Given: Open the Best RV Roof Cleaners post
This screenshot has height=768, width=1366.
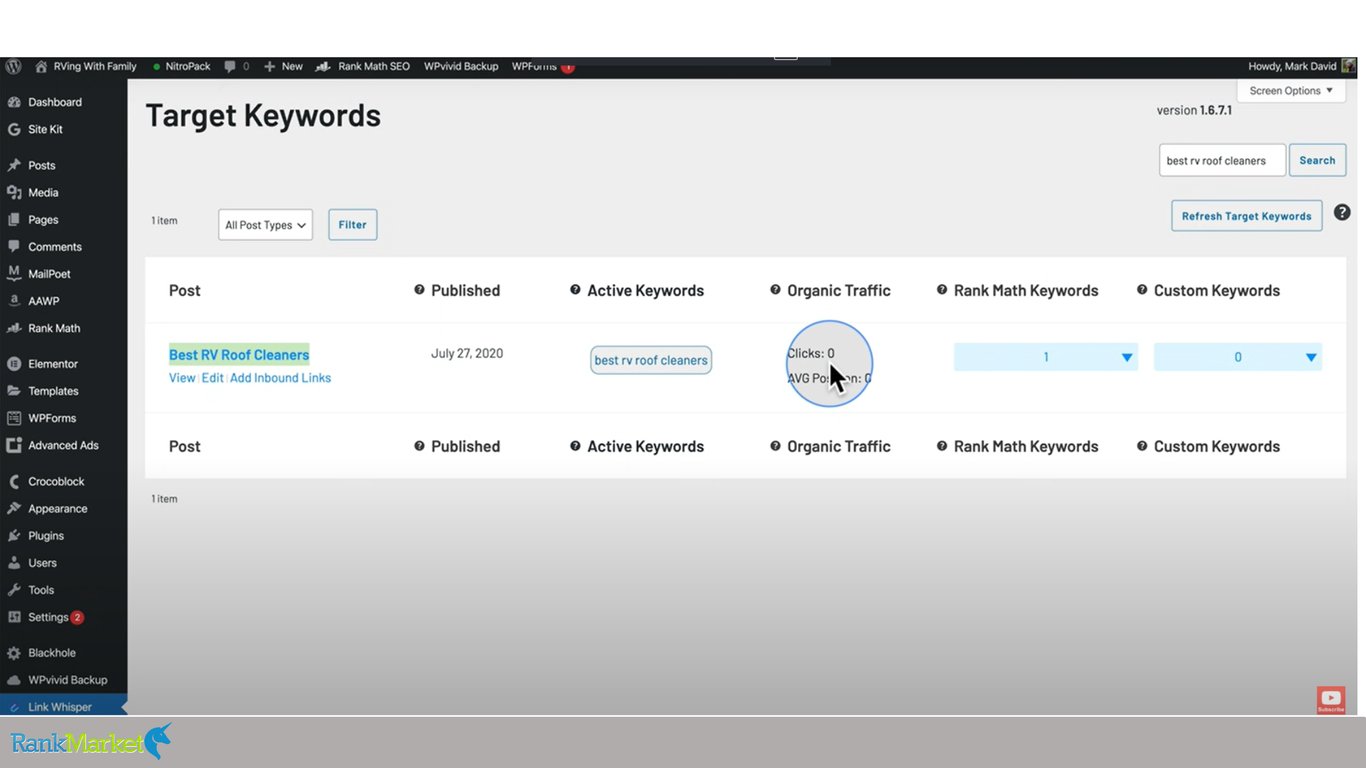Looking at the screenshot, I should pos(239,354).
